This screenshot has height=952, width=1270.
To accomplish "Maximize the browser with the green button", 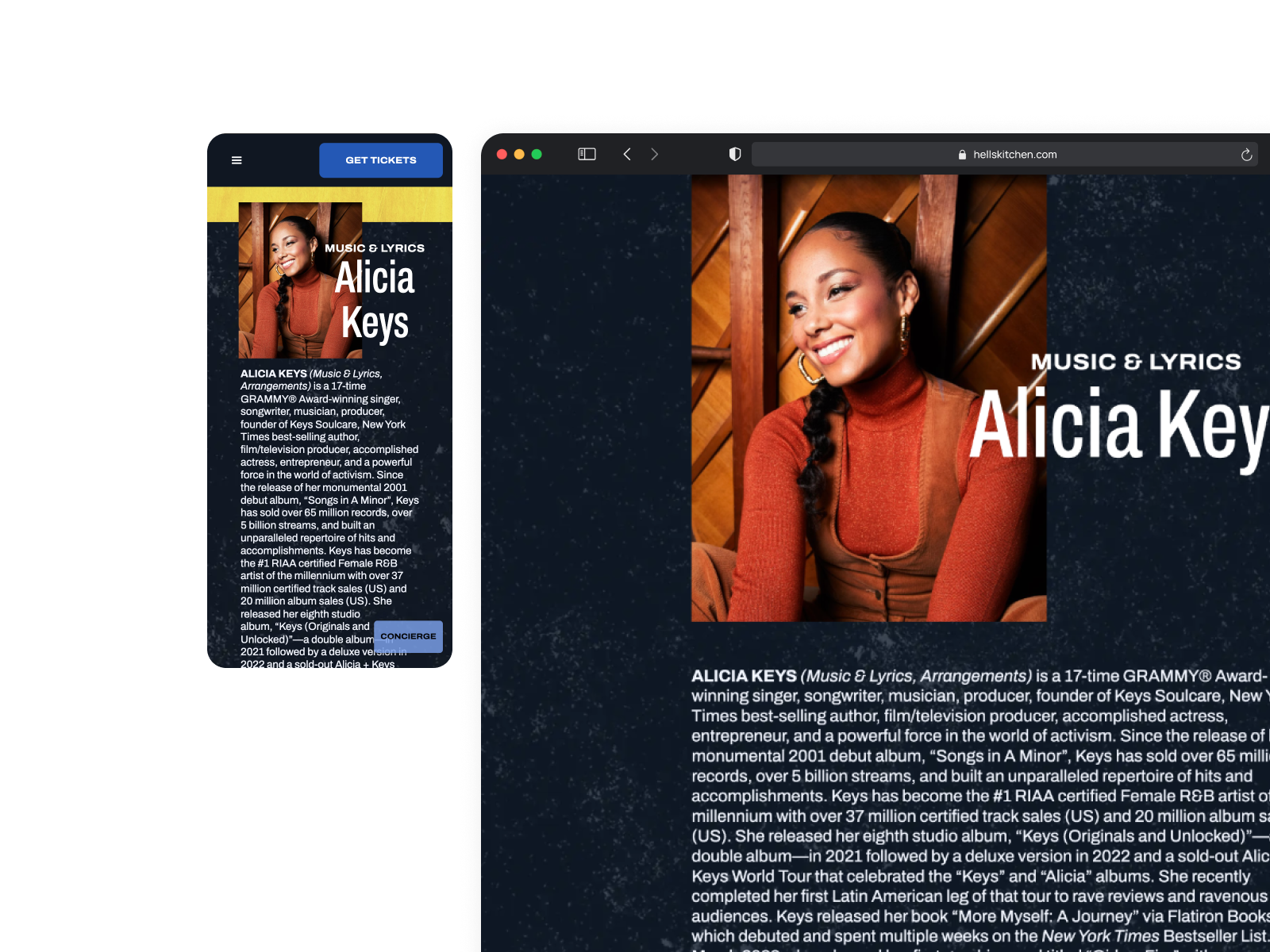I will (x=537, y=154).
